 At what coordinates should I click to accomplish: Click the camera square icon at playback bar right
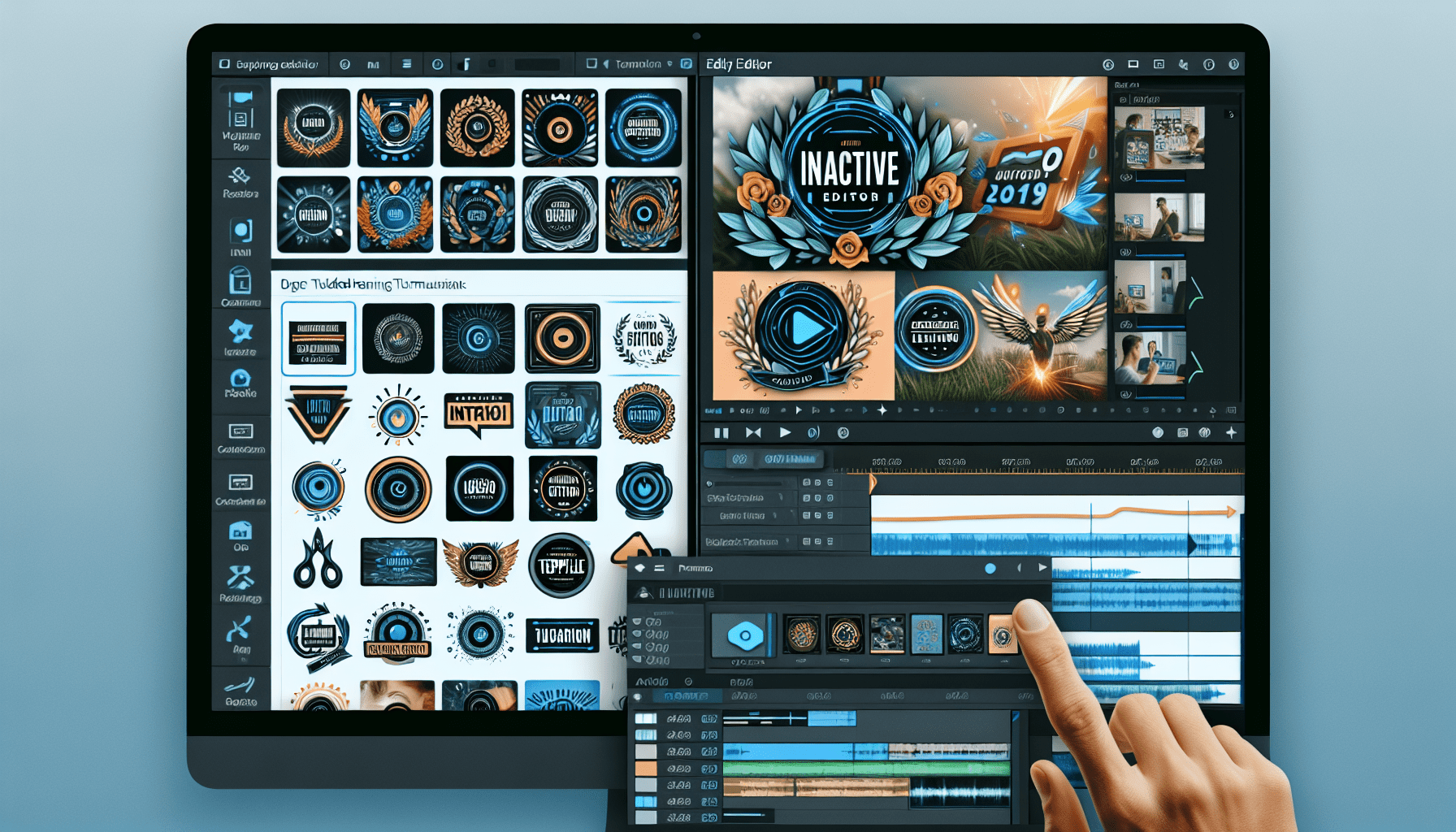coord(1182,433)
